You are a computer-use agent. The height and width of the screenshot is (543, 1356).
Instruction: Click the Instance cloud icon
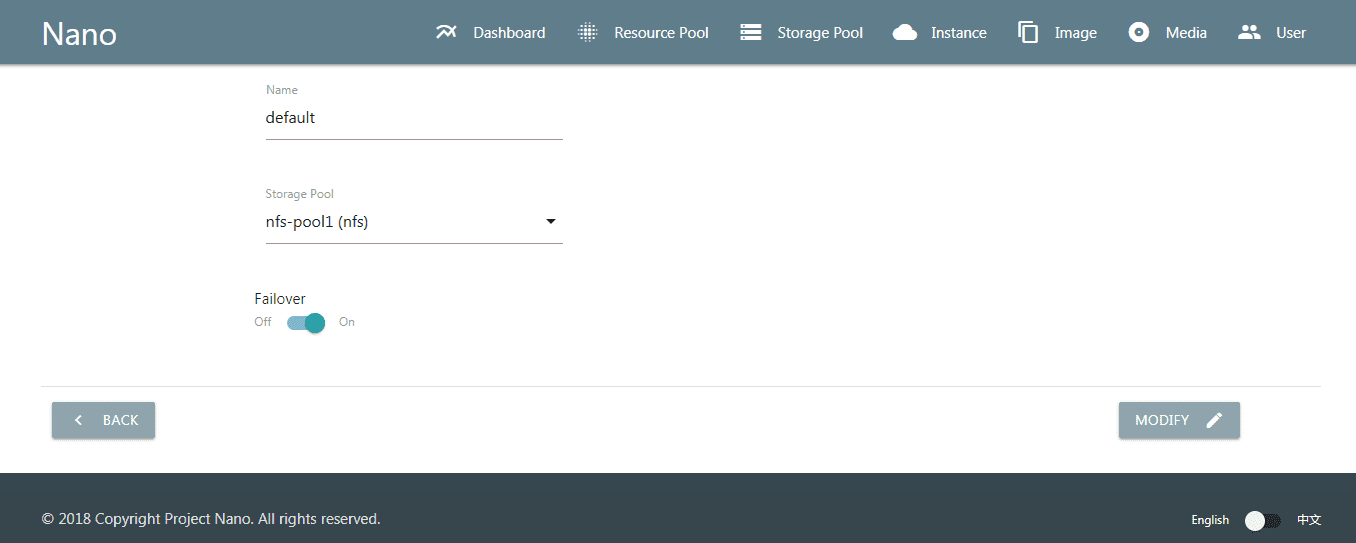[905, 32]
